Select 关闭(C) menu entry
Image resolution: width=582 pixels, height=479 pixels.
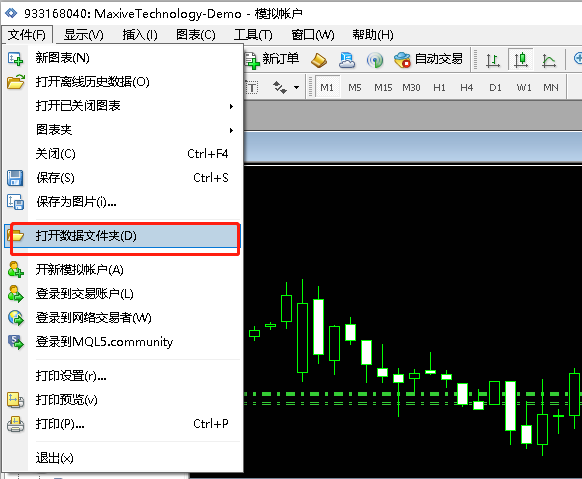(122, 154)
